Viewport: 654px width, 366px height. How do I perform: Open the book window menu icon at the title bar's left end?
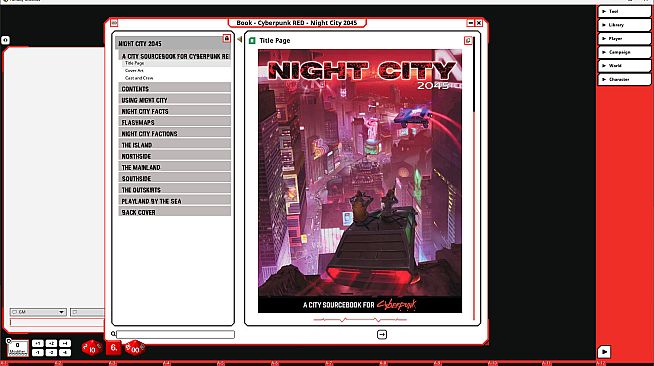114,23
